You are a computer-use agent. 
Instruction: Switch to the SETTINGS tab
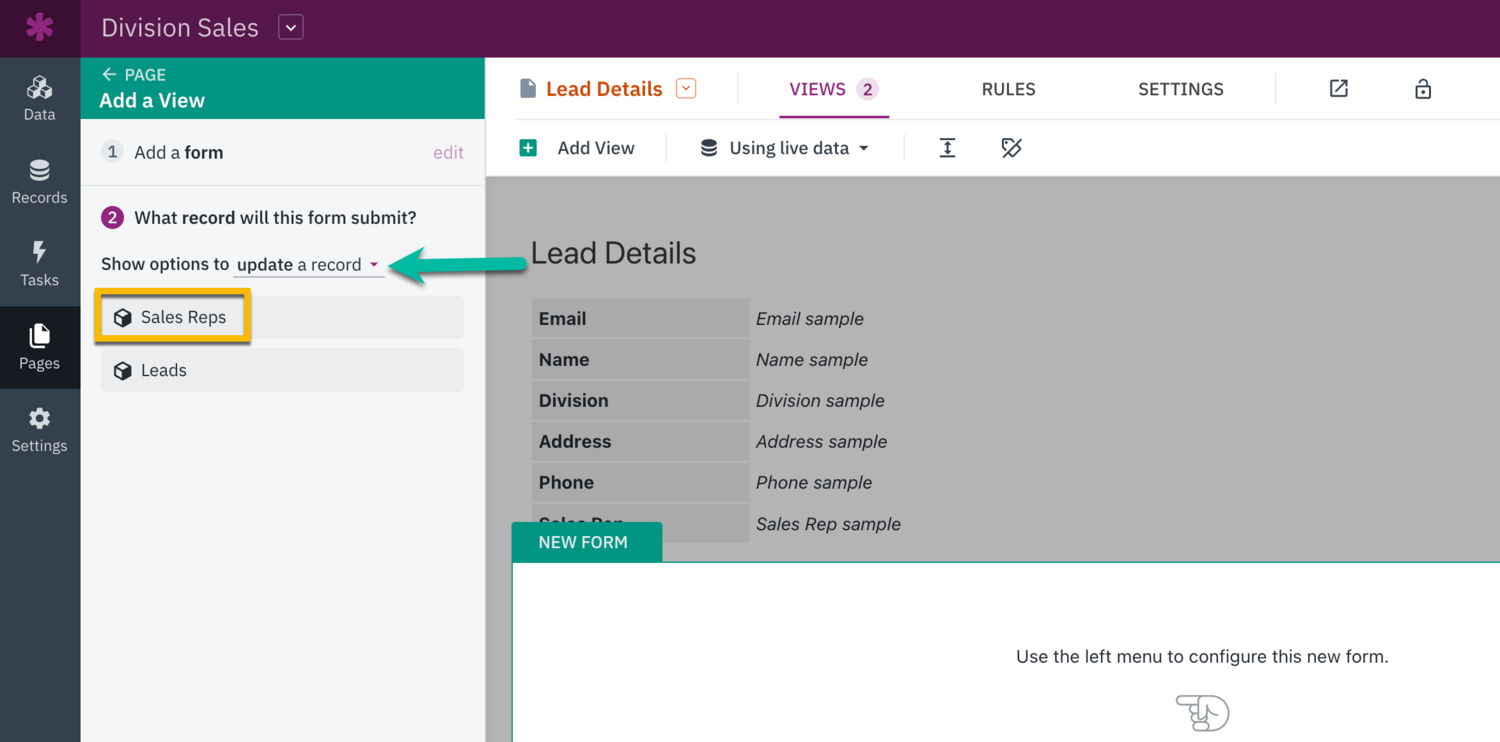coord(1180,89)
